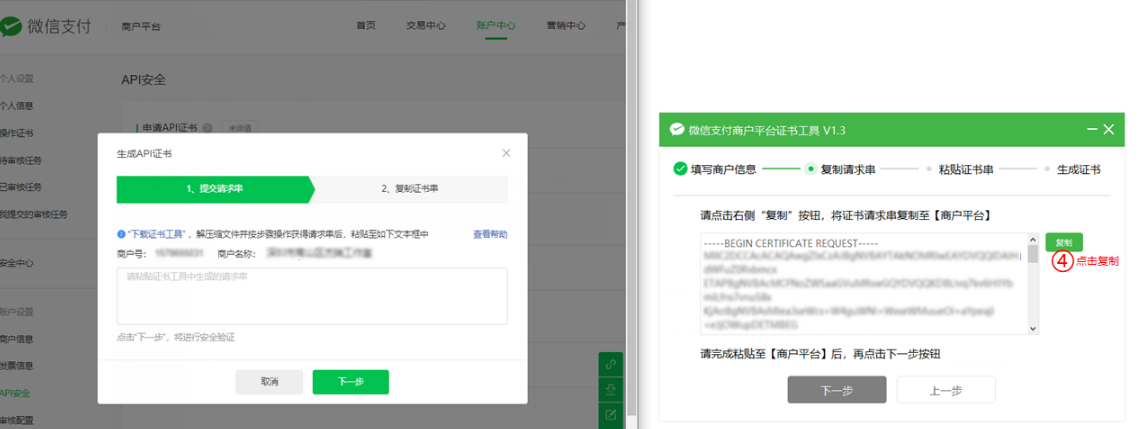Click the help question mark beside 申请API证书

[208, 128]
